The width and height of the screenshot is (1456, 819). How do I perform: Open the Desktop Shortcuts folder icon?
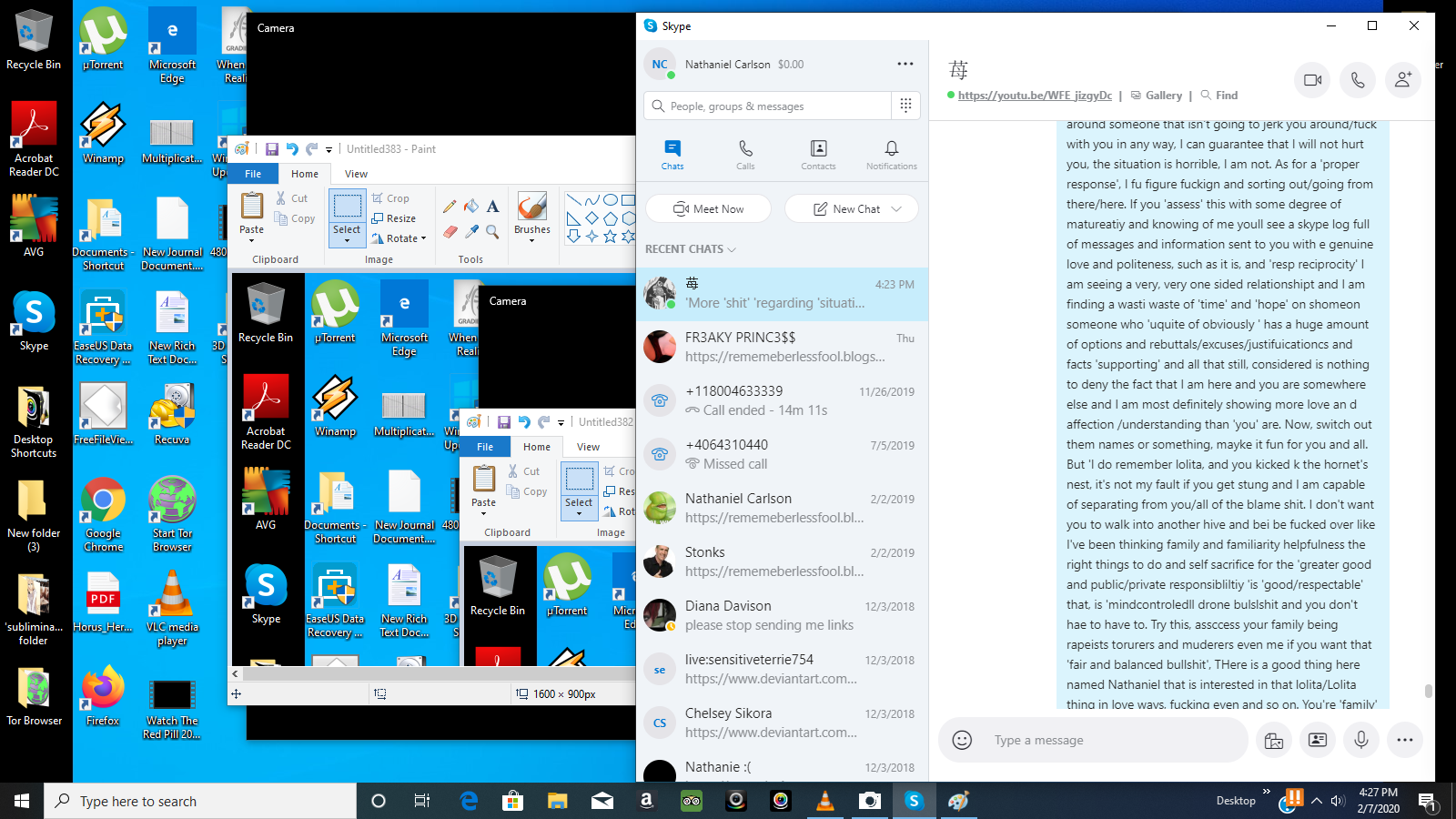coord(34,420)
